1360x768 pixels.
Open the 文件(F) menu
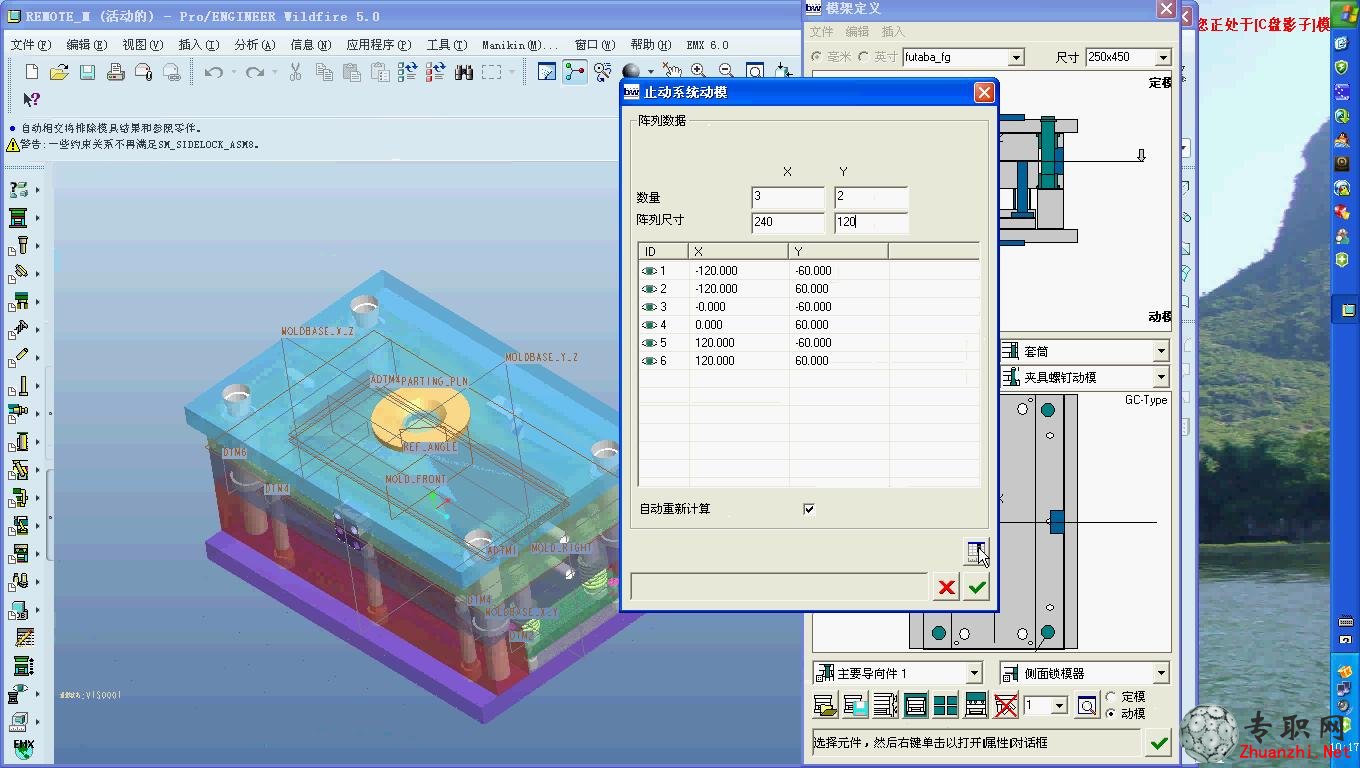pos(30,45)
